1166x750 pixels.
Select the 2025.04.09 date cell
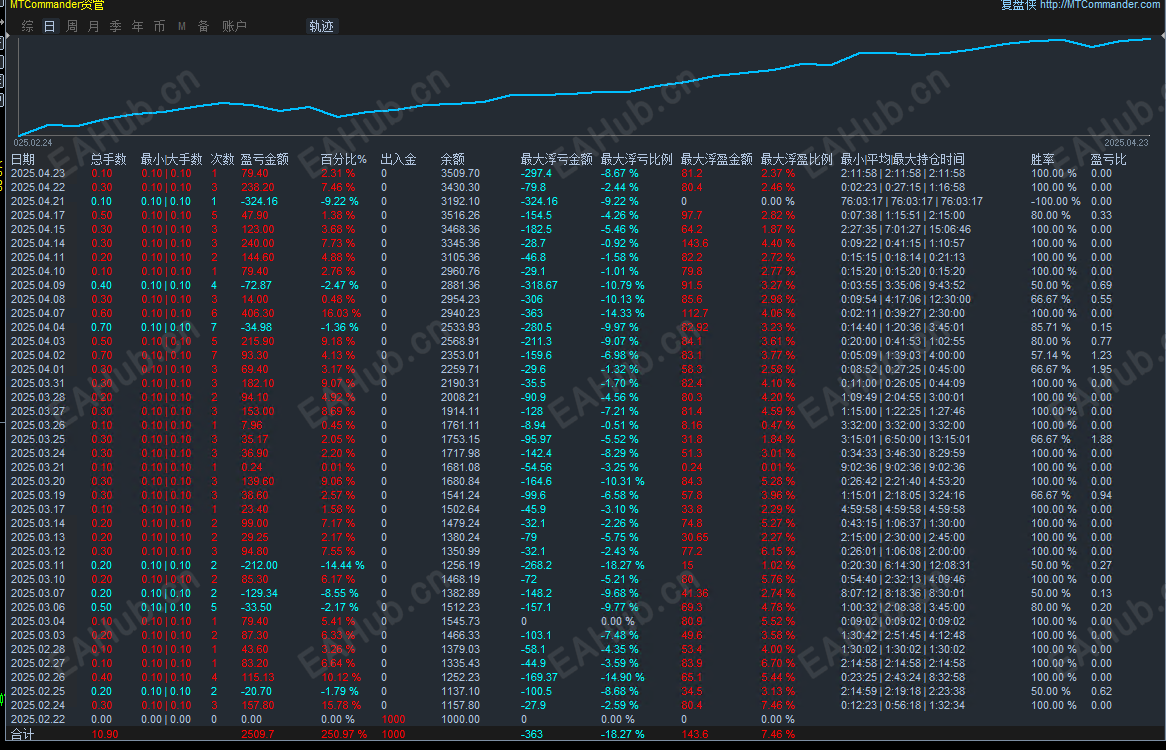tap(38, 285)
